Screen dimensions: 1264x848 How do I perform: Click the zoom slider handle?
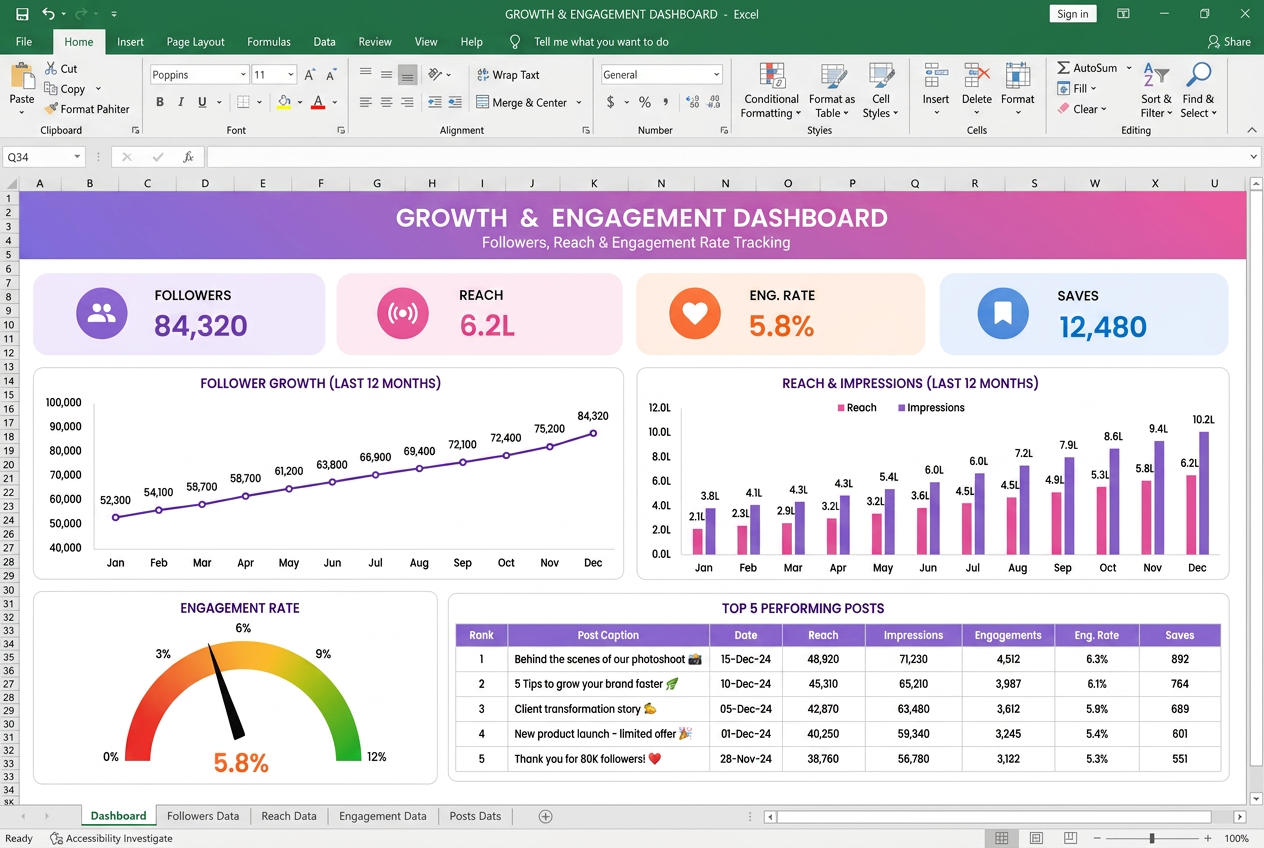pos(1152,838)
